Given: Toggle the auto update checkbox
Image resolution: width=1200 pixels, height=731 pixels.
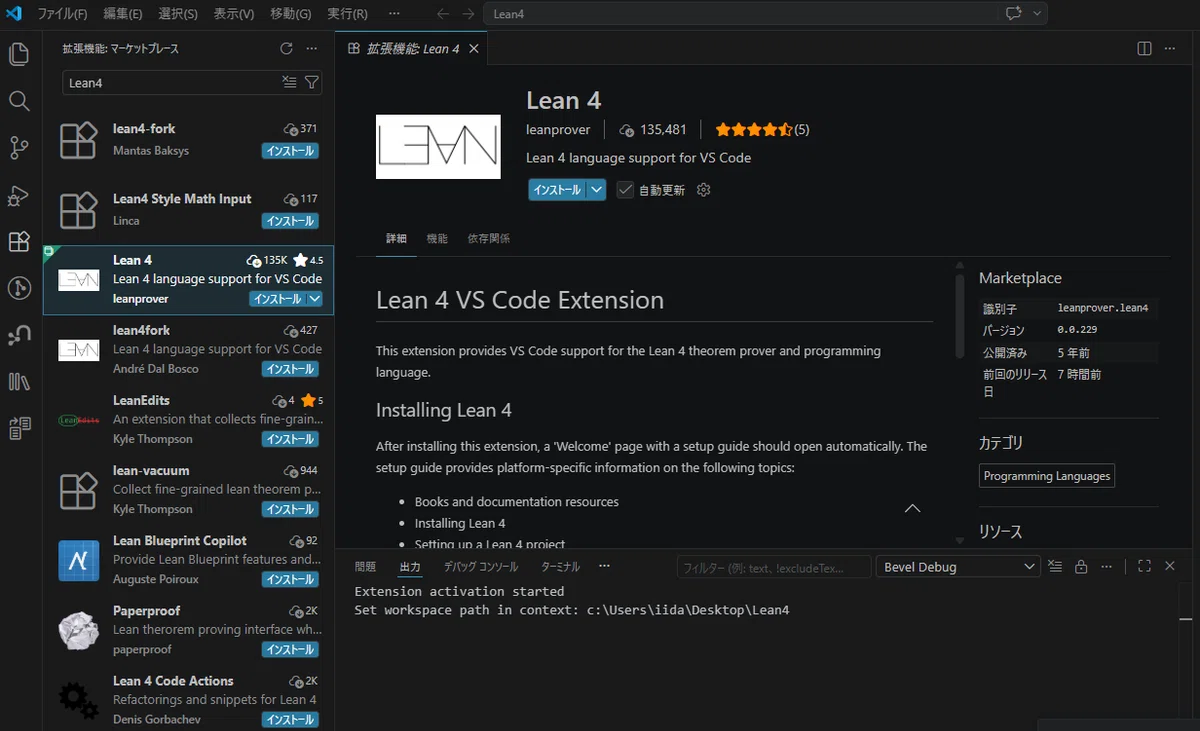Looking at the screenshot, I should pyautogui.click(x=625, y=190).
